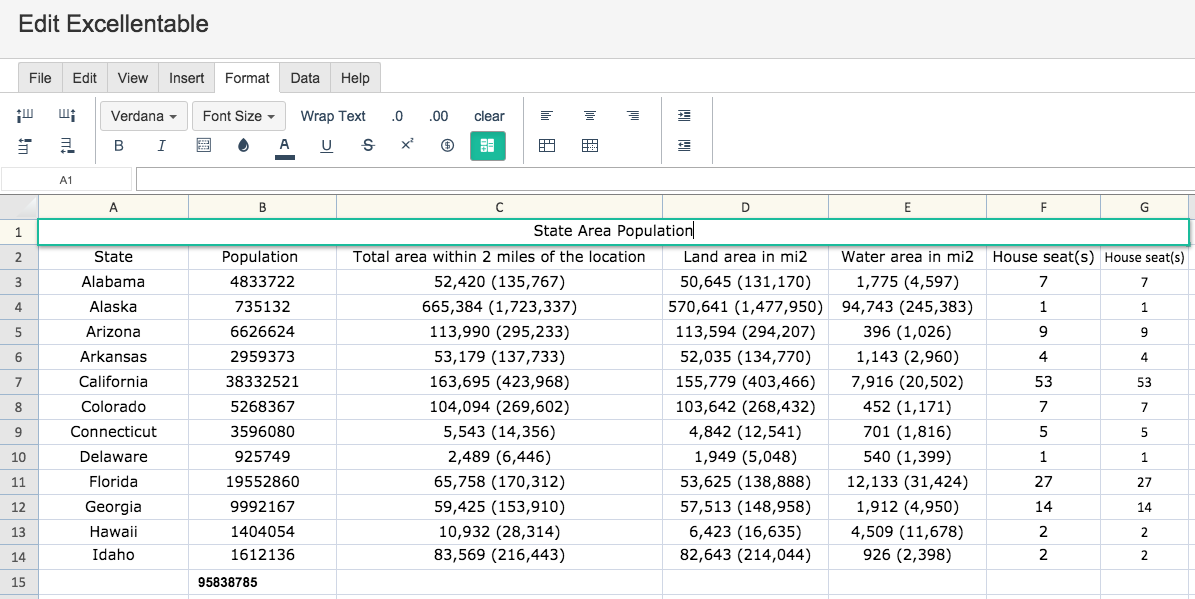The height and width of the screenshot is (599, 1195).
Task: Expand the Font Size dropdown
Action: 239,116
